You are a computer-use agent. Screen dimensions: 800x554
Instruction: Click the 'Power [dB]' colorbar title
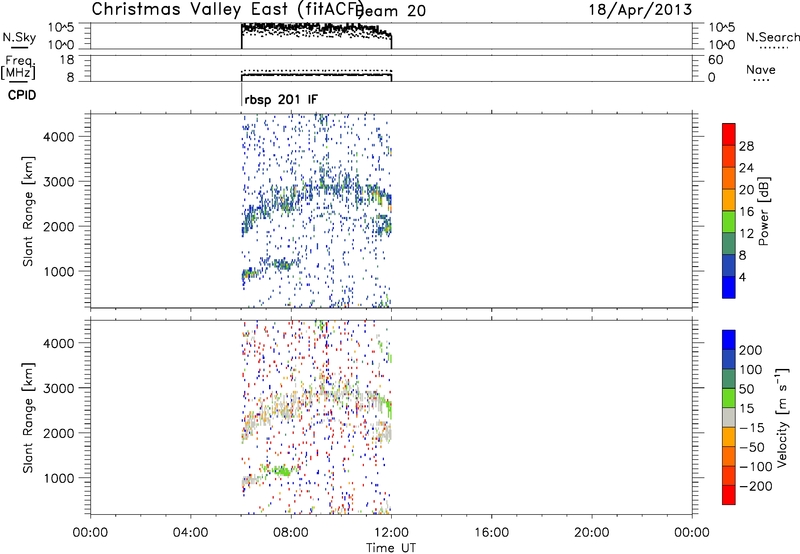764,211
